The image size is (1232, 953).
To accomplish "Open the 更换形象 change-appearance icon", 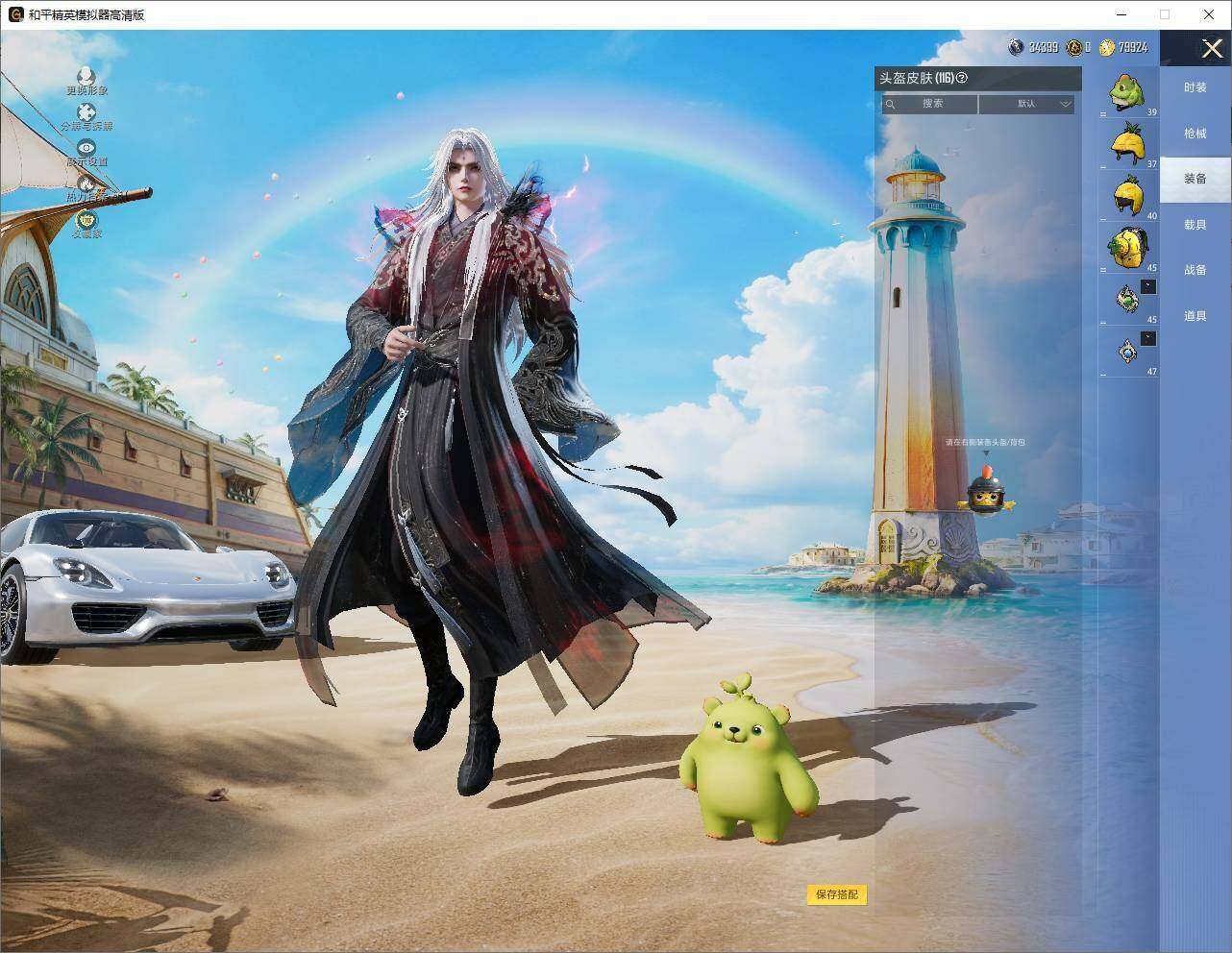I will 86,76.
